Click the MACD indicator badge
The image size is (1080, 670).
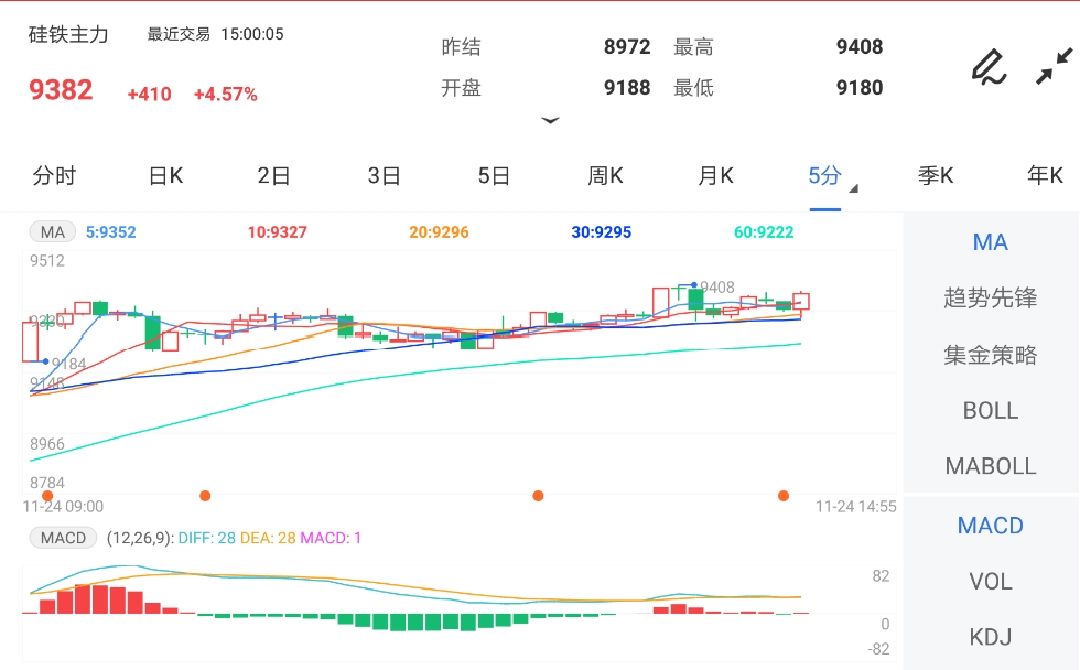coord(63,538)
